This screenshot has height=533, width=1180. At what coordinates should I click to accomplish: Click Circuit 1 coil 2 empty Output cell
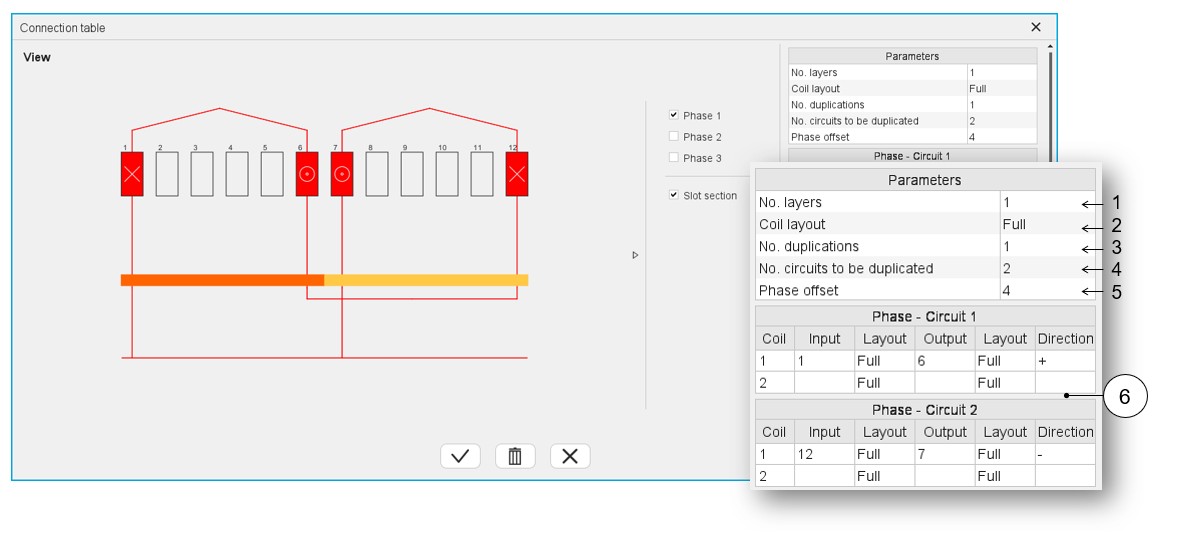(944, 382)
